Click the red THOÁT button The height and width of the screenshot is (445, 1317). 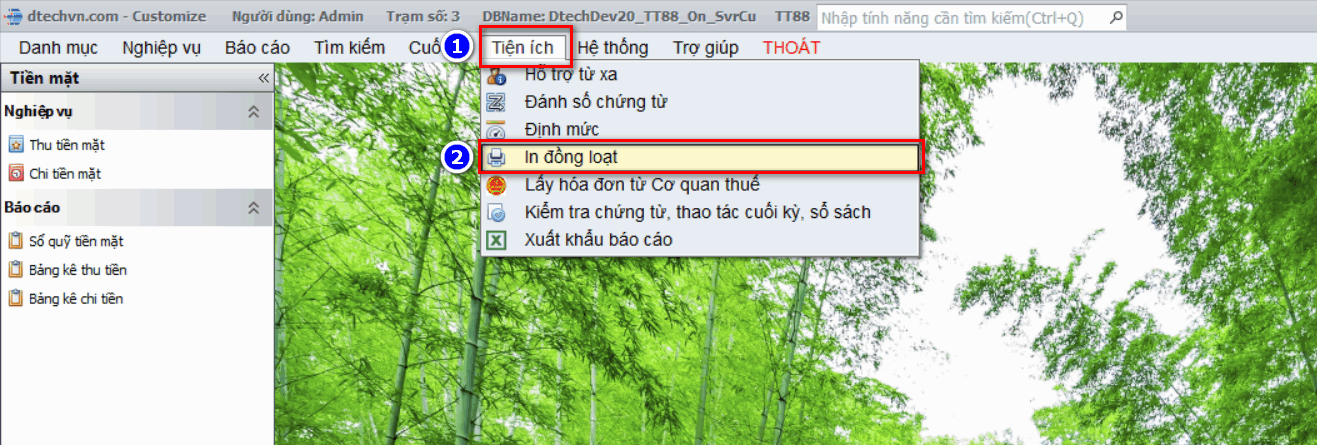pos(791,47)
